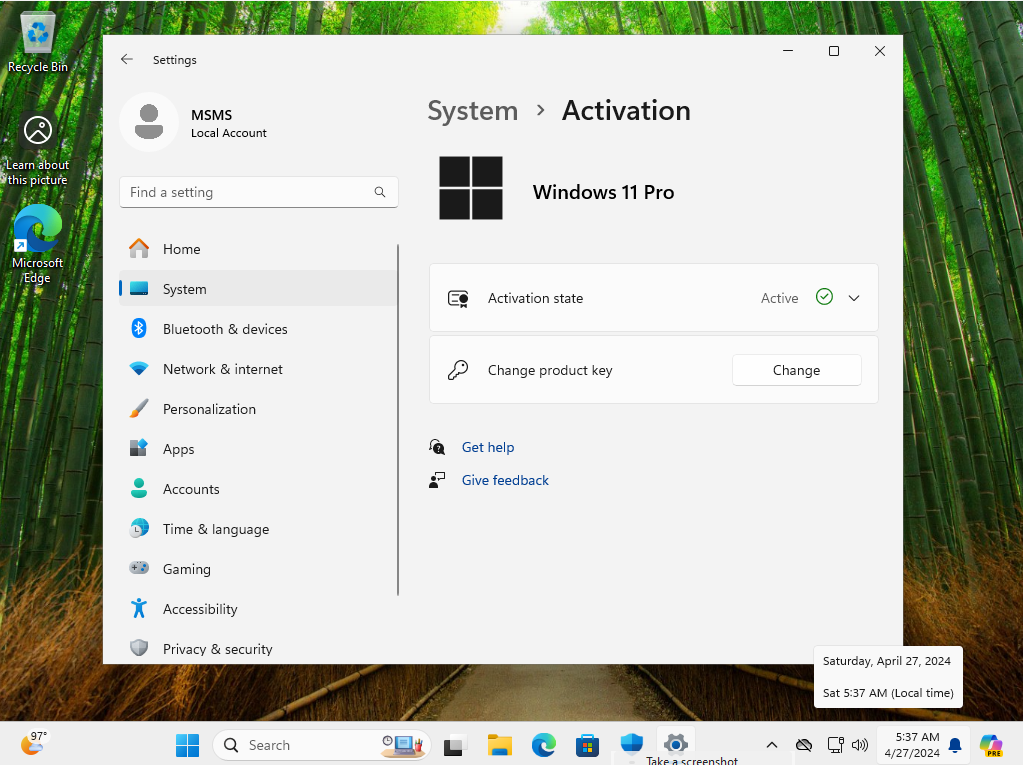The height and width of the screenshot is (765, 1023).
Task: Select the Home item in sidebar
Action: 181,249
